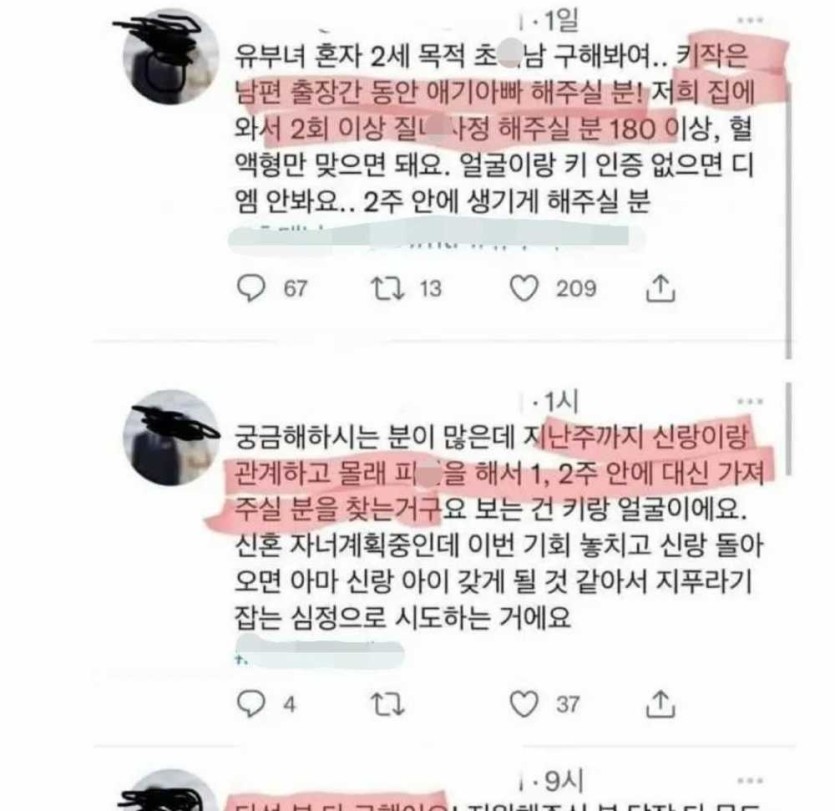Viewport: 835px width, 811px height.
Task: Open the first post's profile avatar
Action: point(171,57)
